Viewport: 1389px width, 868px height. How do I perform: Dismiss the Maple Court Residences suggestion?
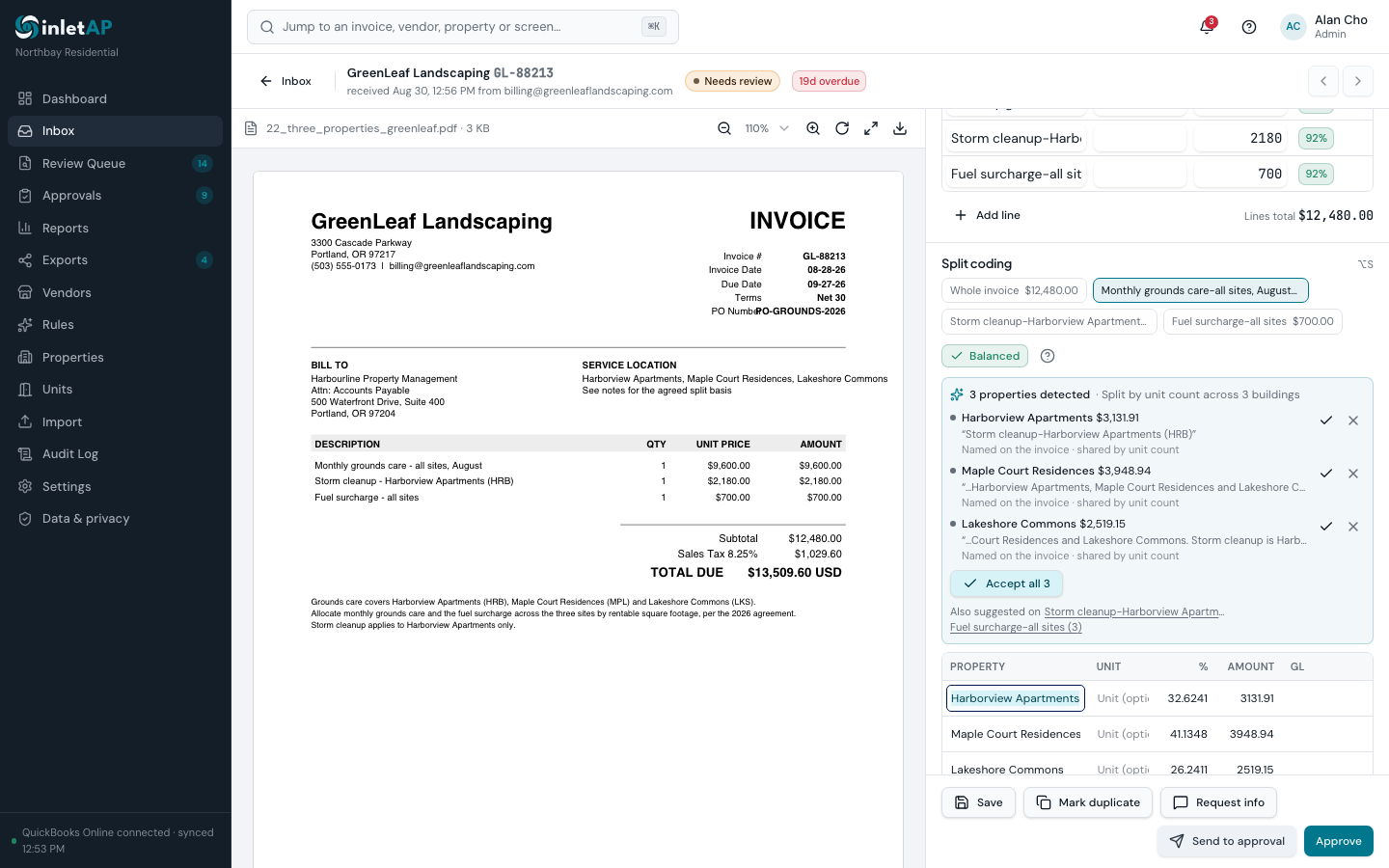point(1353,474)
